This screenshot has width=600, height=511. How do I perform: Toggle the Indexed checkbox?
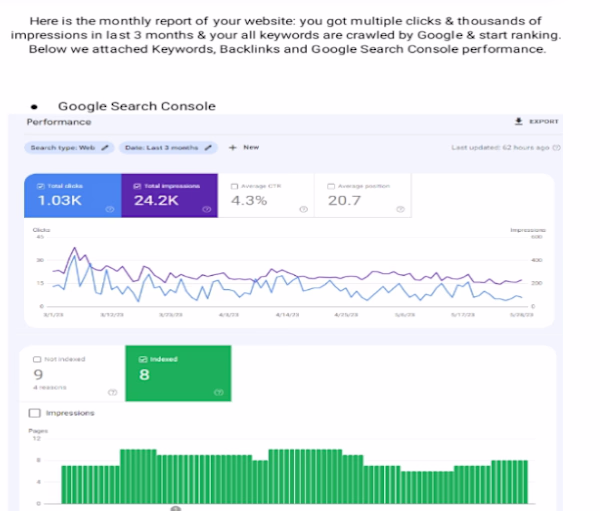coord(143,359)
